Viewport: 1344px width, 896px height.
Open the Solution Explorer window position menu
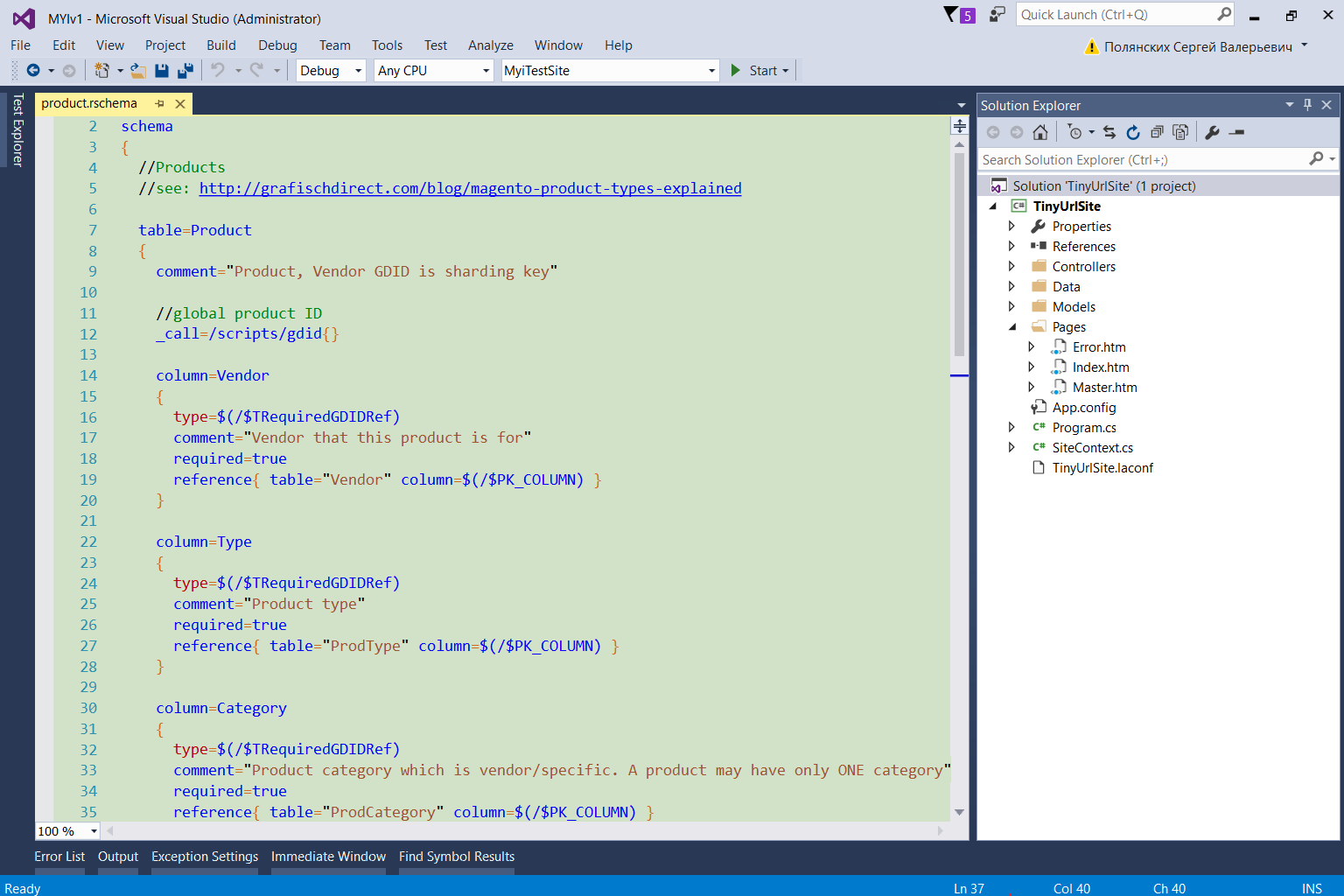(x=1289, y=104)
